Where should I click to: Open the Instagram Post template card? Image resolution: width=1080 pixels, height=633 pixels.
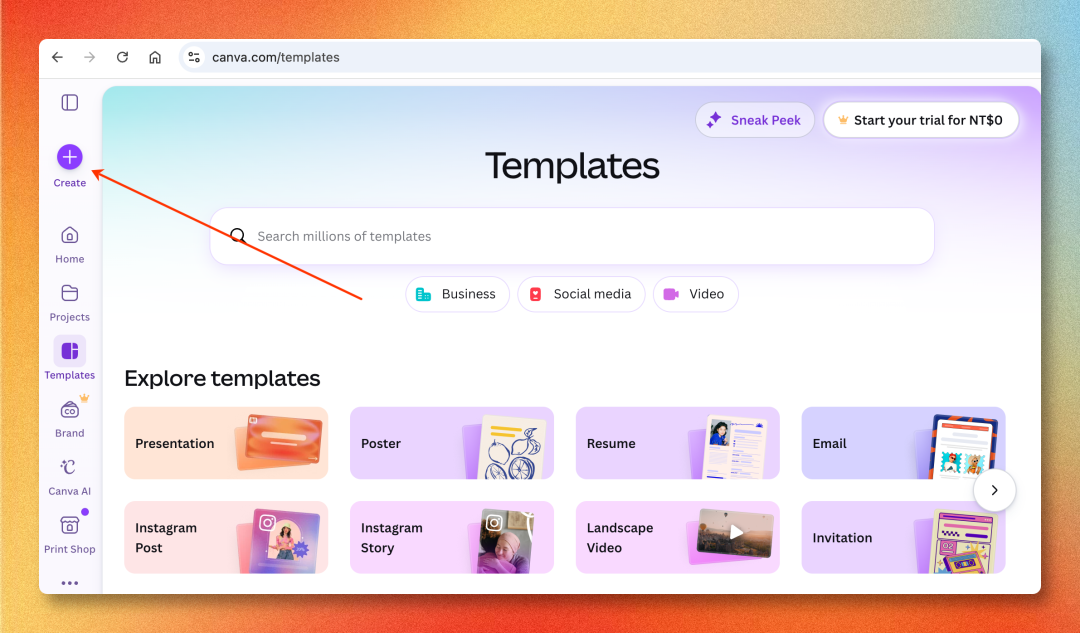(226, 537)
